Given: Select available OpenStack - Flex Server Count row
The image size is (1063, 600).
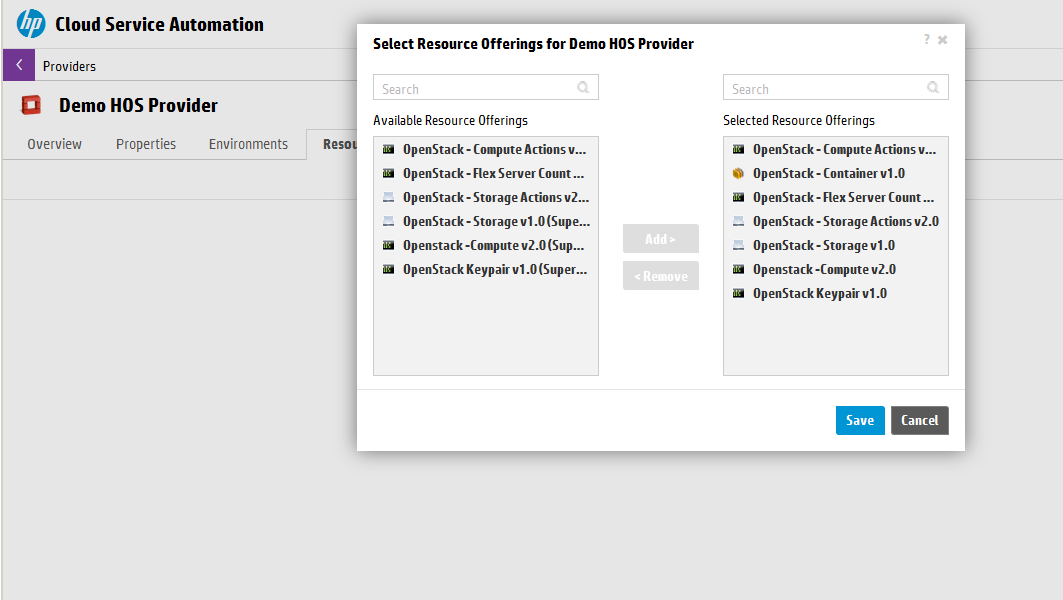Looking at the screenshot, I should tap(485, 174).
